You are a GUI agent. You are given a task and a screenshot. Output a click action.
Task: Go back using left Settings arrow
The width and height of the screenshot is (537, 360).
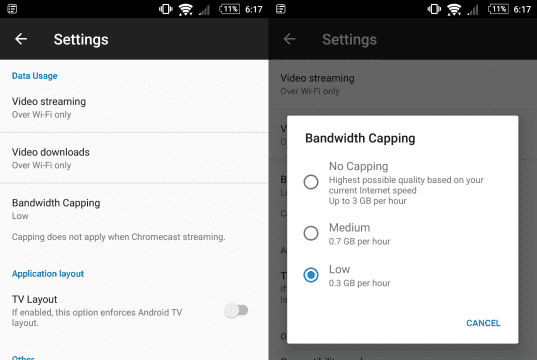[x=21, y=39]
